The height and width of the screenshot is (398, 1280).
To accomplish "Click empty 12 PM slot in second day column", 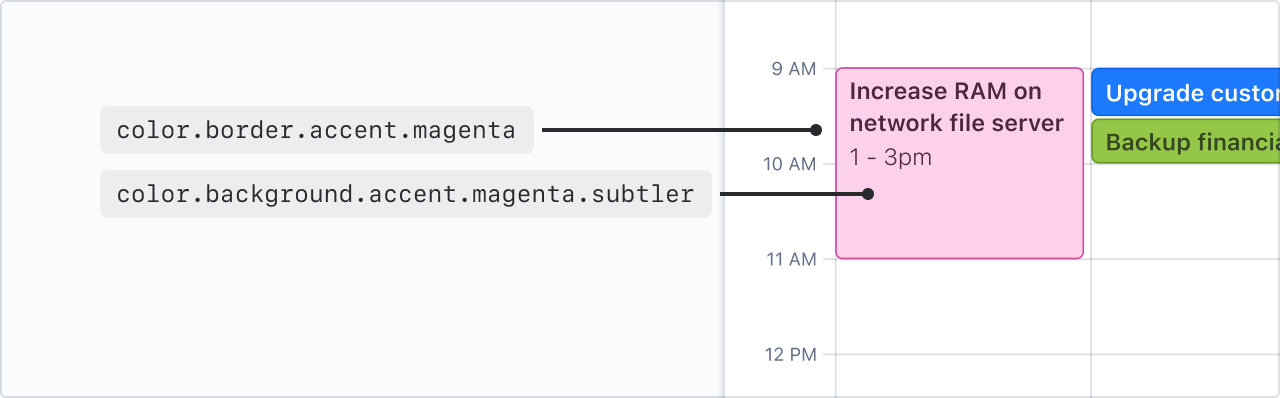I will click(x=1186, y=376).
